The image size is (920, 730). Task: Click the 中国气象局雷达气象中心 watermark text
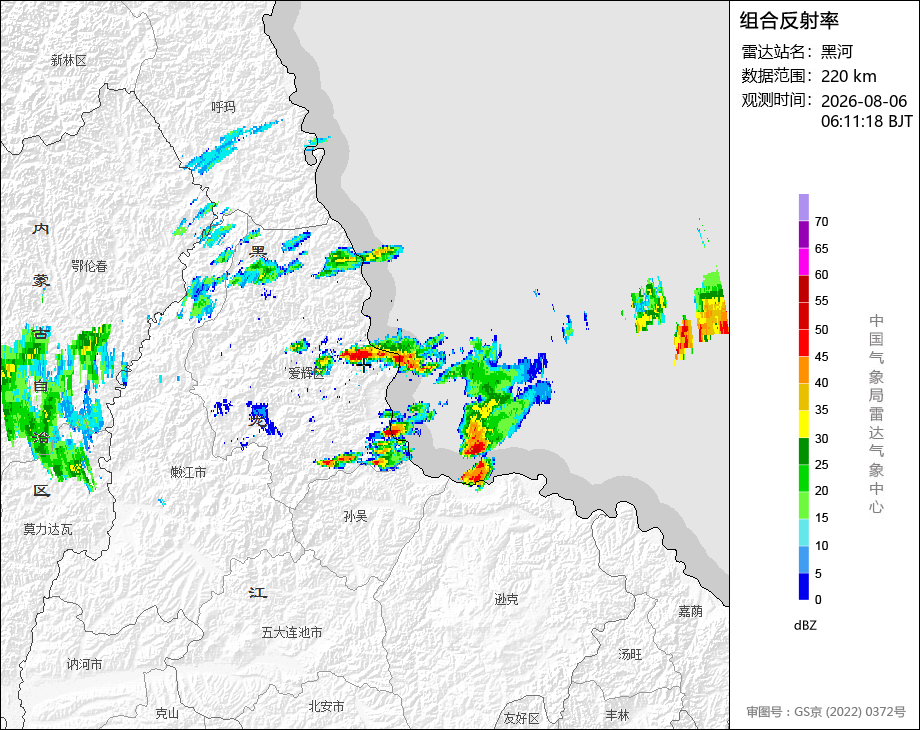pos(876,414)
